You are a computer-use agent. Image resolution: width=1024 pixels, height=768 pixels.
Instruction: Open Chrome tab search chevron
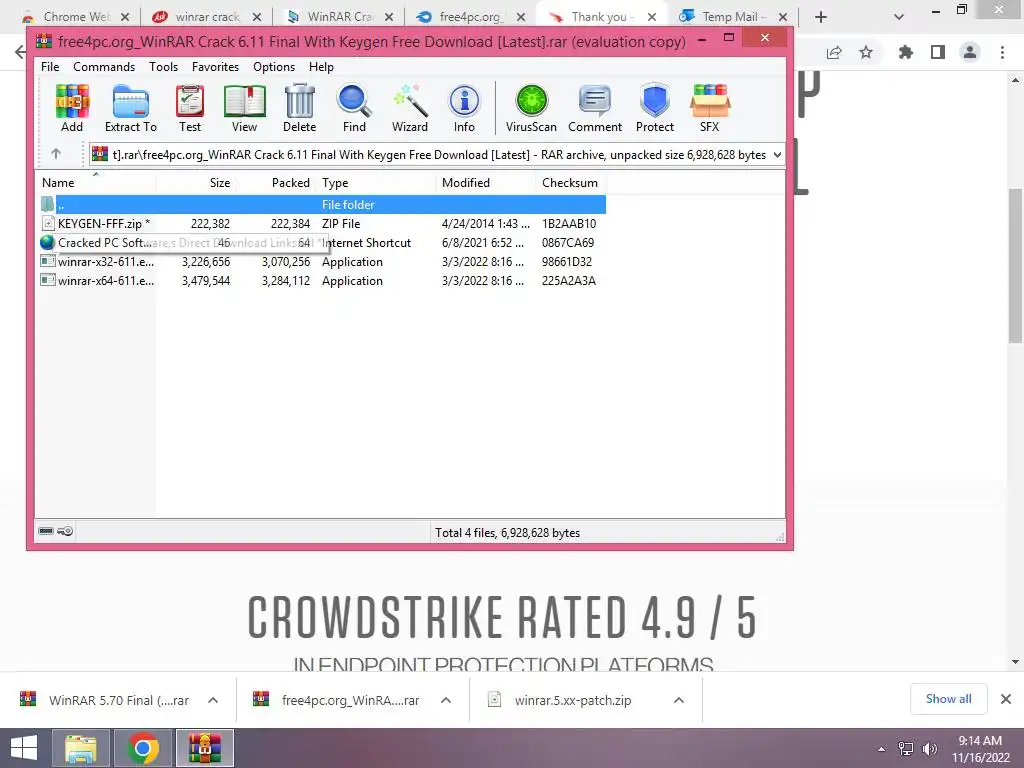click(899, 17)
